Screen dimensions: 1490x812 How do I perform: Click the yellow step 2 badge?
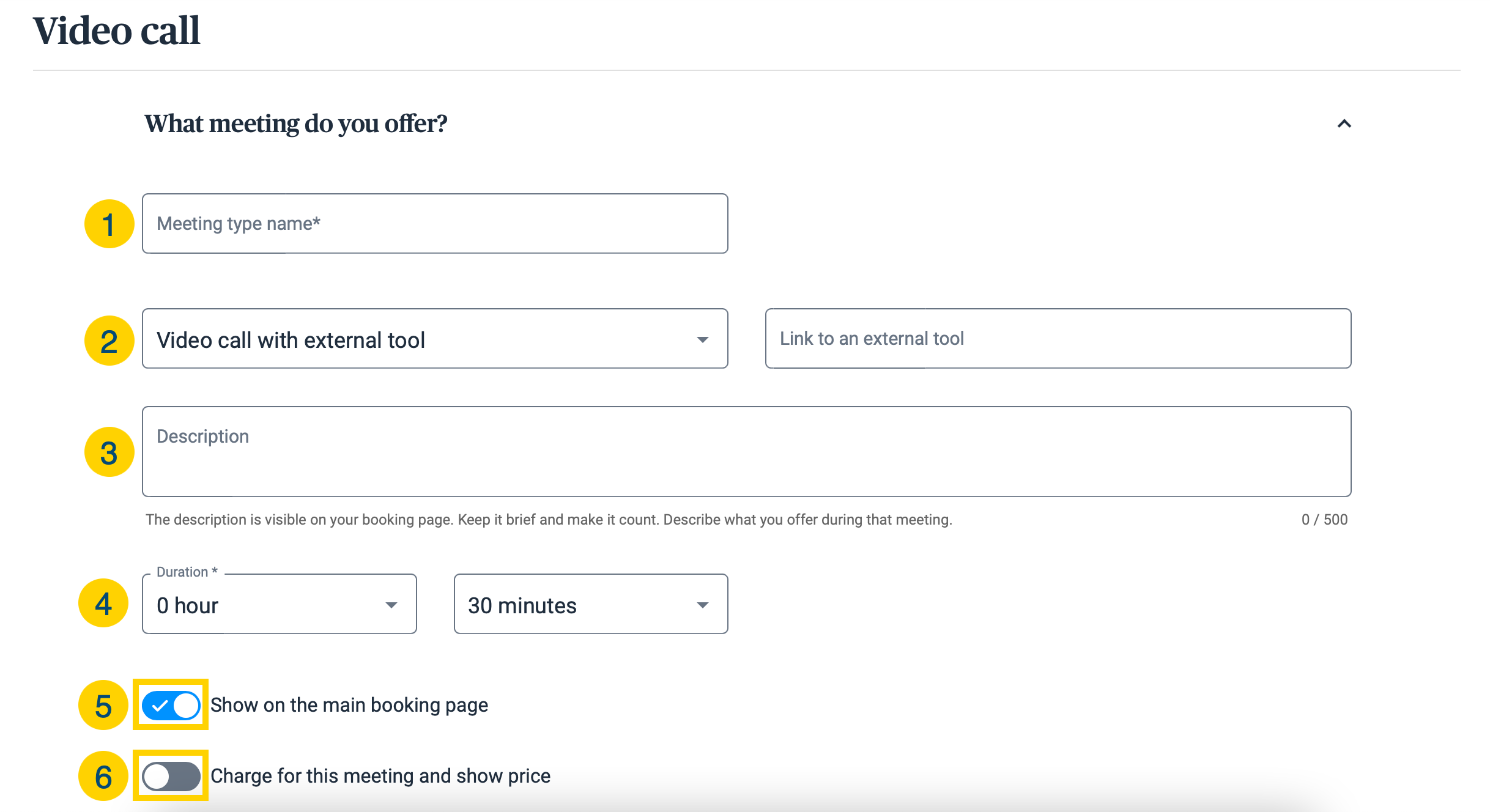pyautogui.click(x=109, y=341)
